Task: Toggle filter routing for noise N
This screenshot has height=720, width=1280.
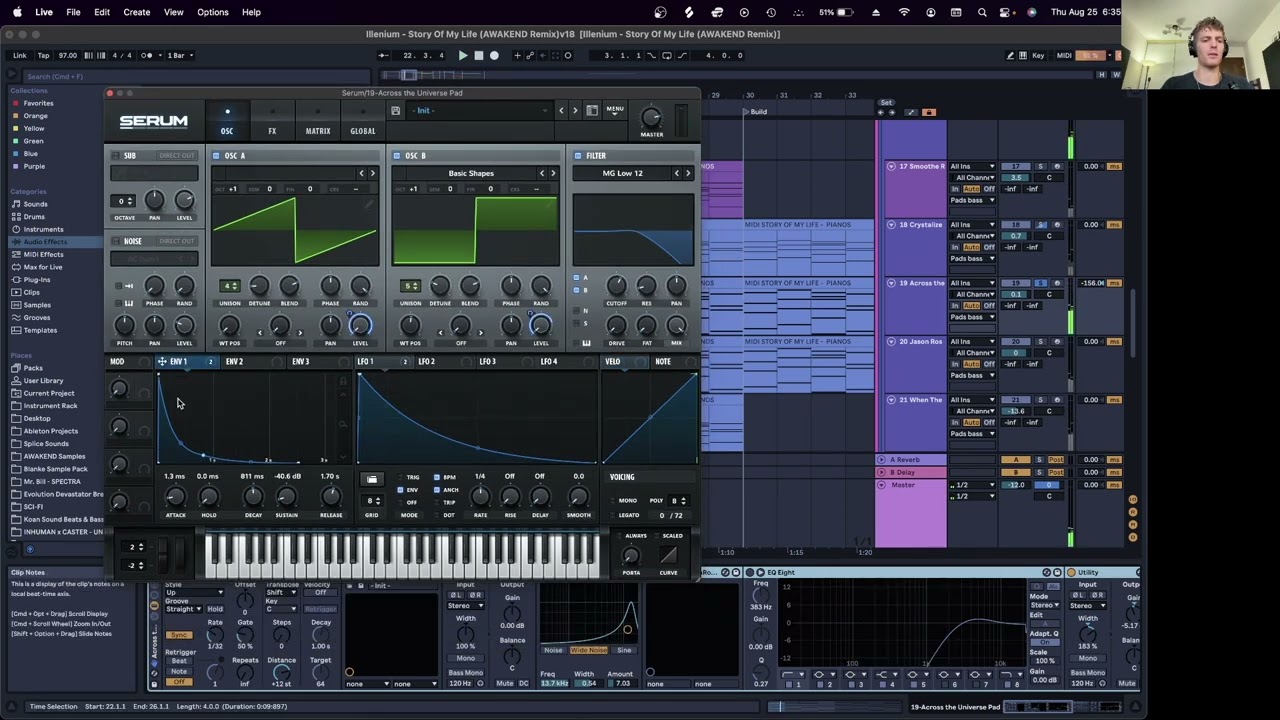Action: (x=576, y=310)
